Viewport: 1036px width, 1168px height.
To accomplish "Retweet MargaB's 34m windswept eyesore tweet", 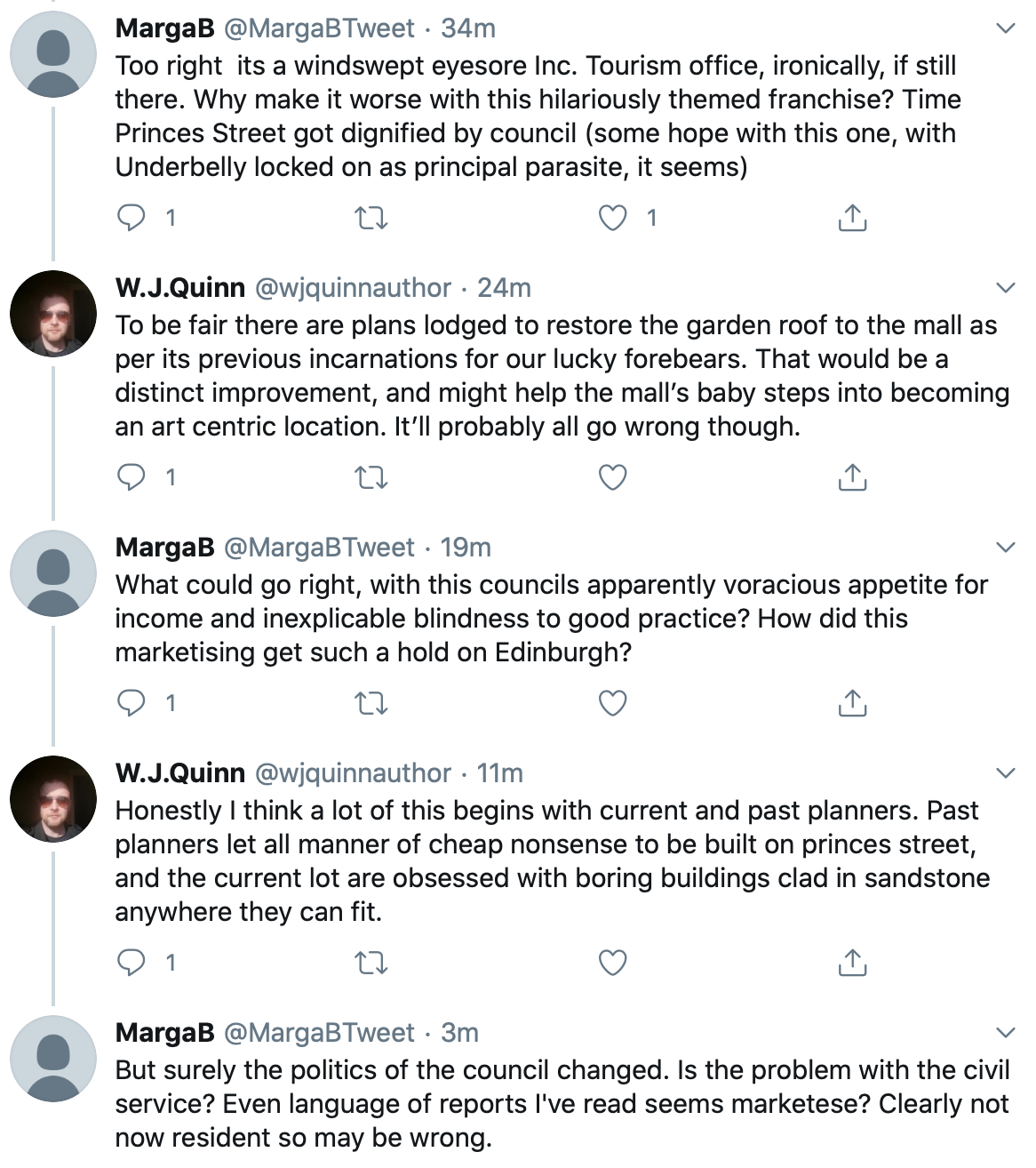I will [x=371, y=218].
